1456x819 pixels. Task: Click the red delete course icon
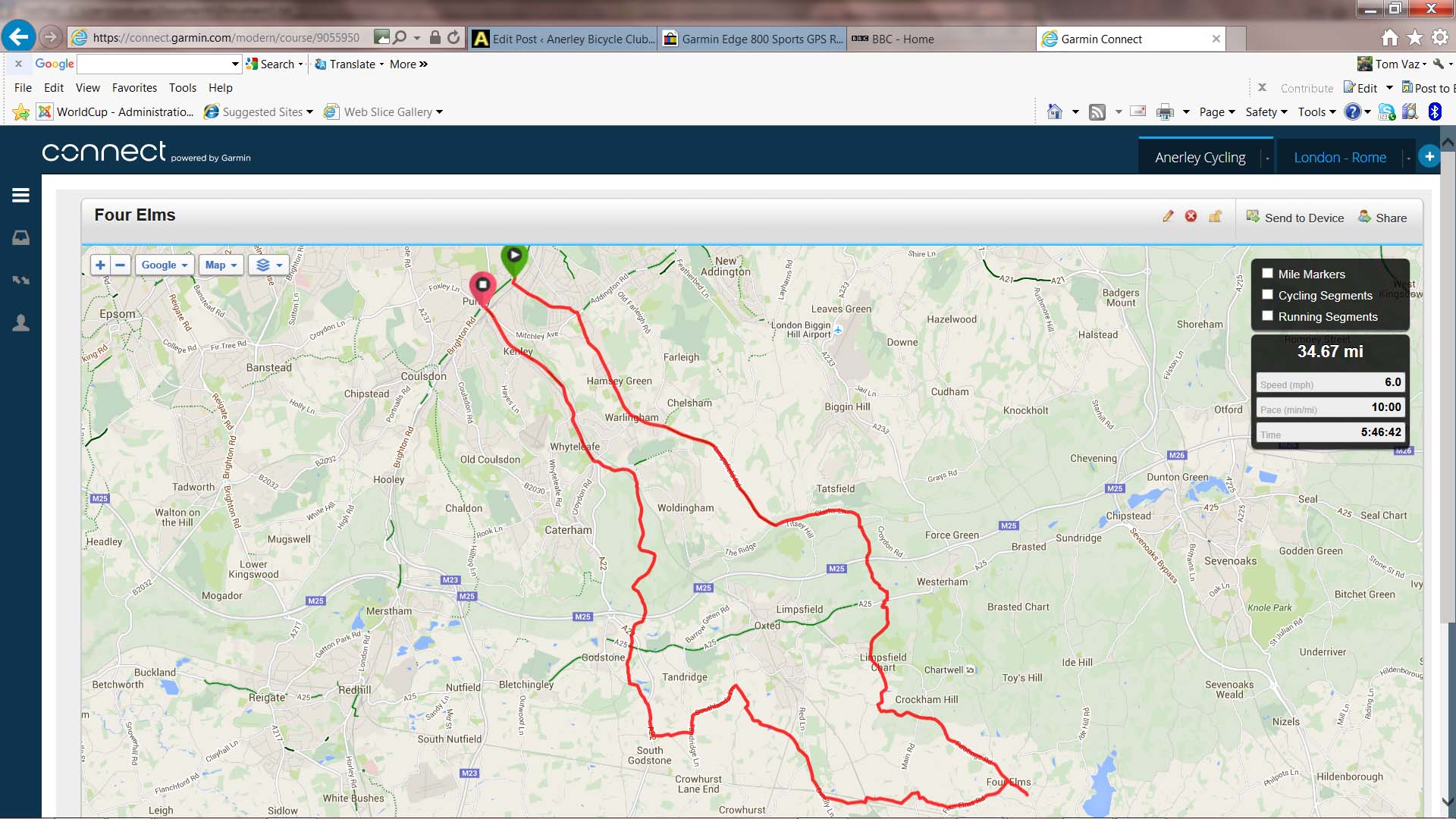1191,217
